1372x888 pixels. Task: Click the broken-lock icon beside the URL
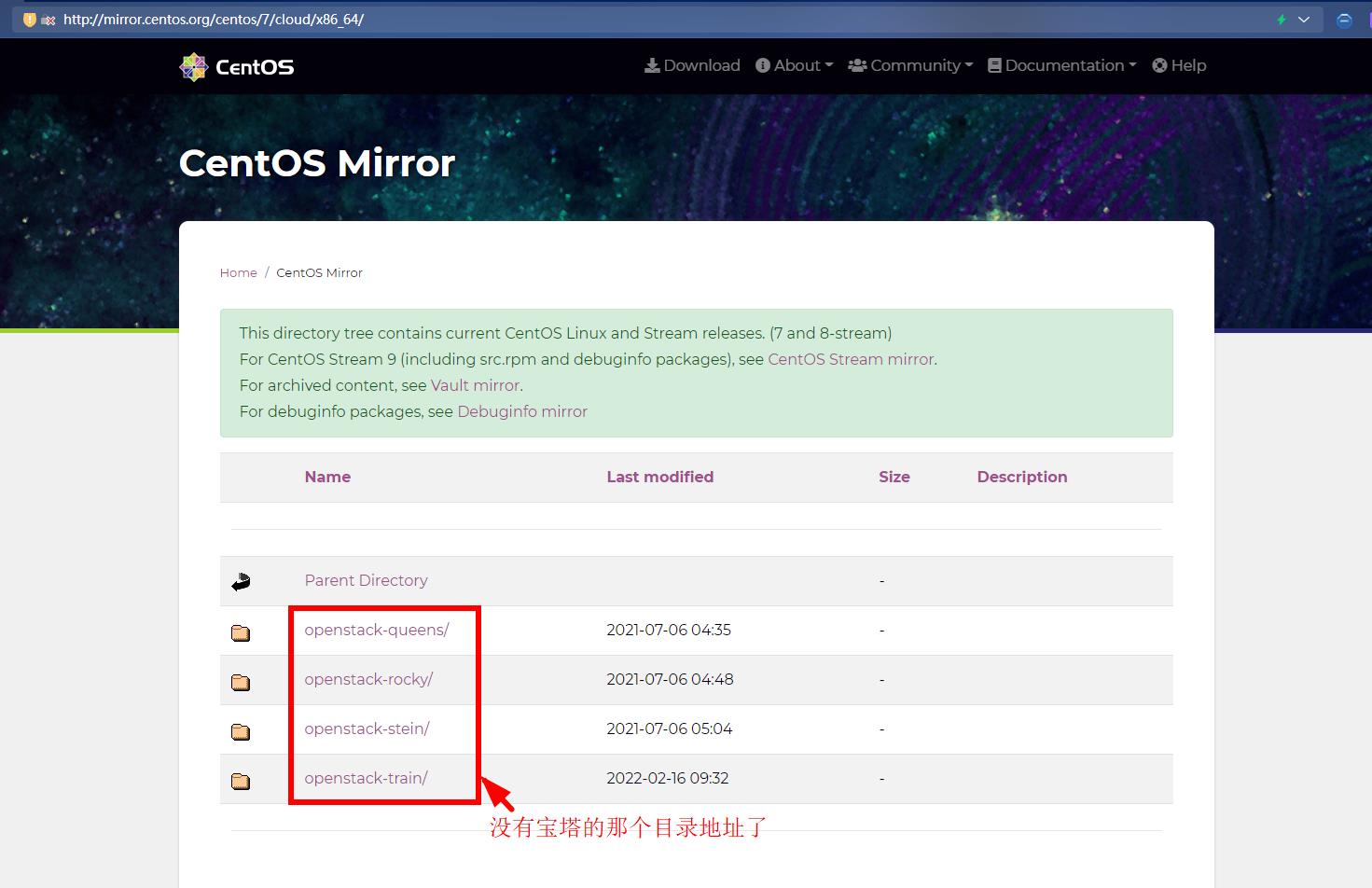pos(49,20)
